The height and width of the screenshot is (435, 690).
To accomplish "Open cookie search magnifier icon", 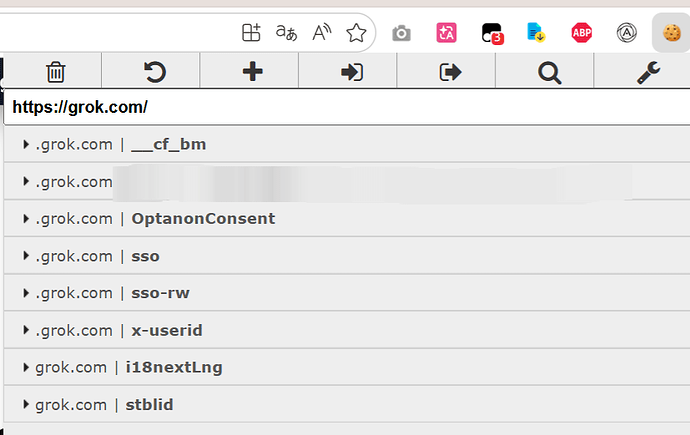I will pos(549,72).
